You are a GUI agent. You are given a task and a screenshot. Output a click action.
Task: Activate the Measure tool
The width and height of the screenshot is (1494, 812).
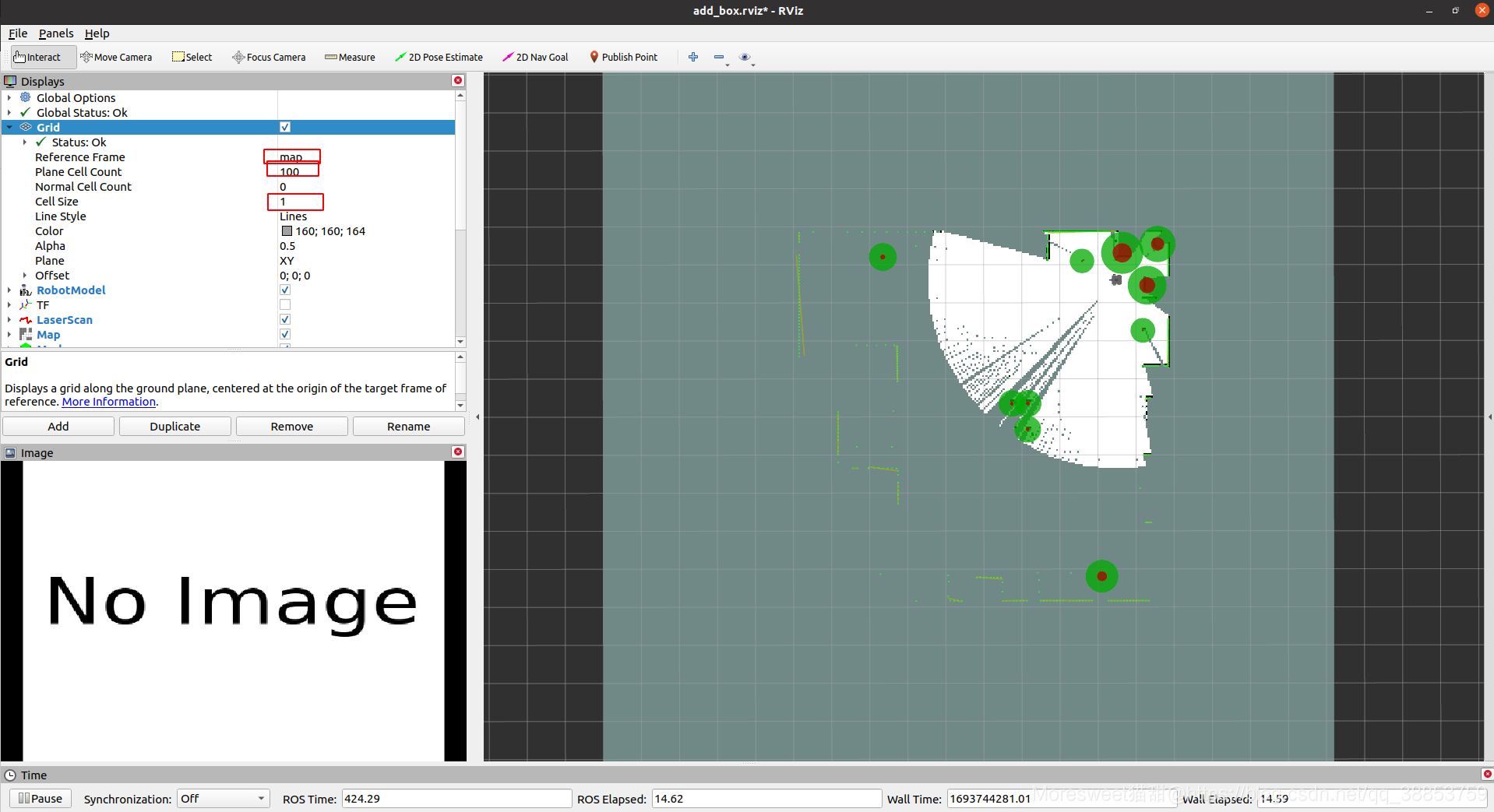[350, 57]
